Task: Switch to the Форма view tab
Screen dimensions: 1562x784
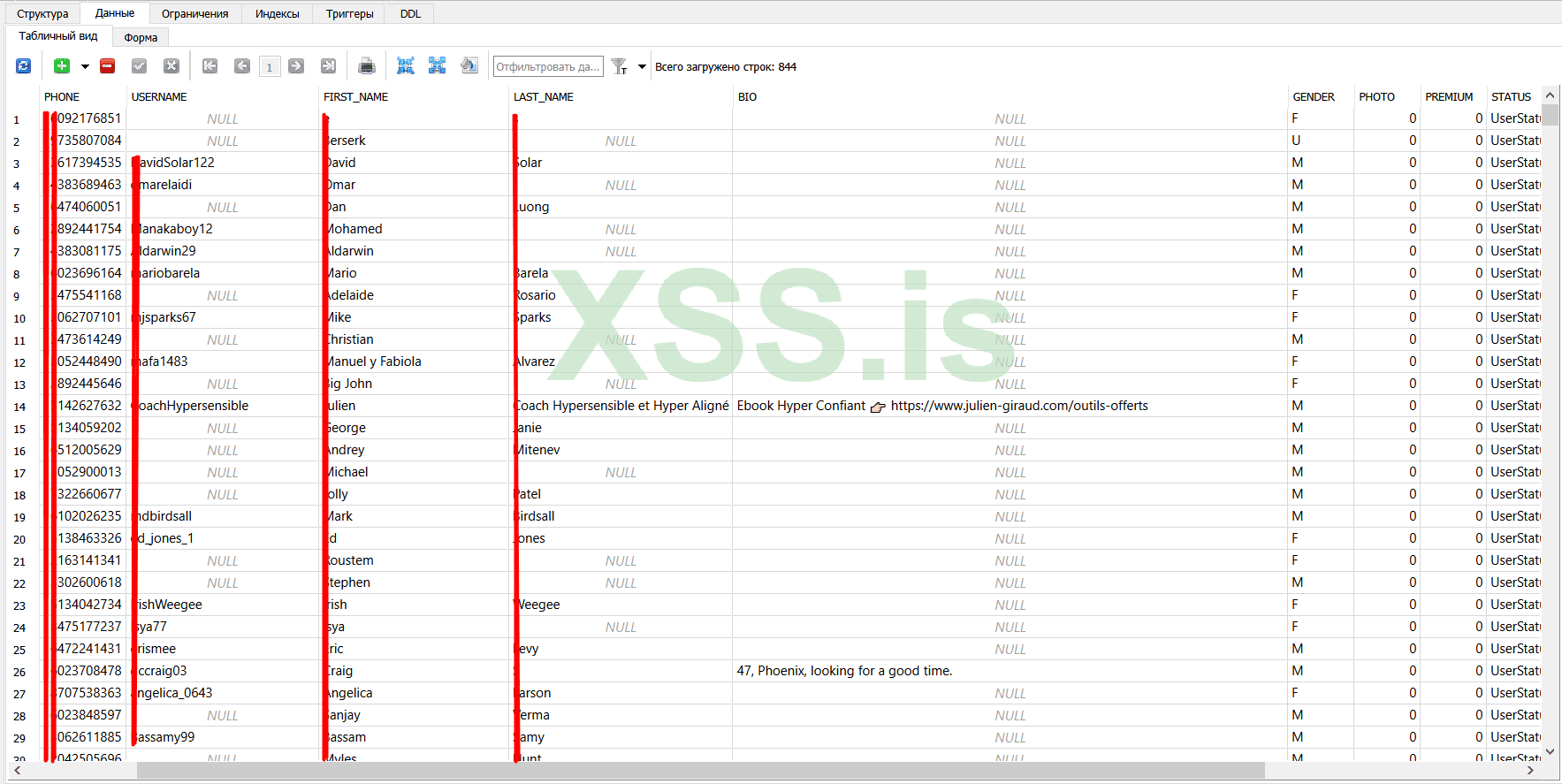Action: pos(141,37)
